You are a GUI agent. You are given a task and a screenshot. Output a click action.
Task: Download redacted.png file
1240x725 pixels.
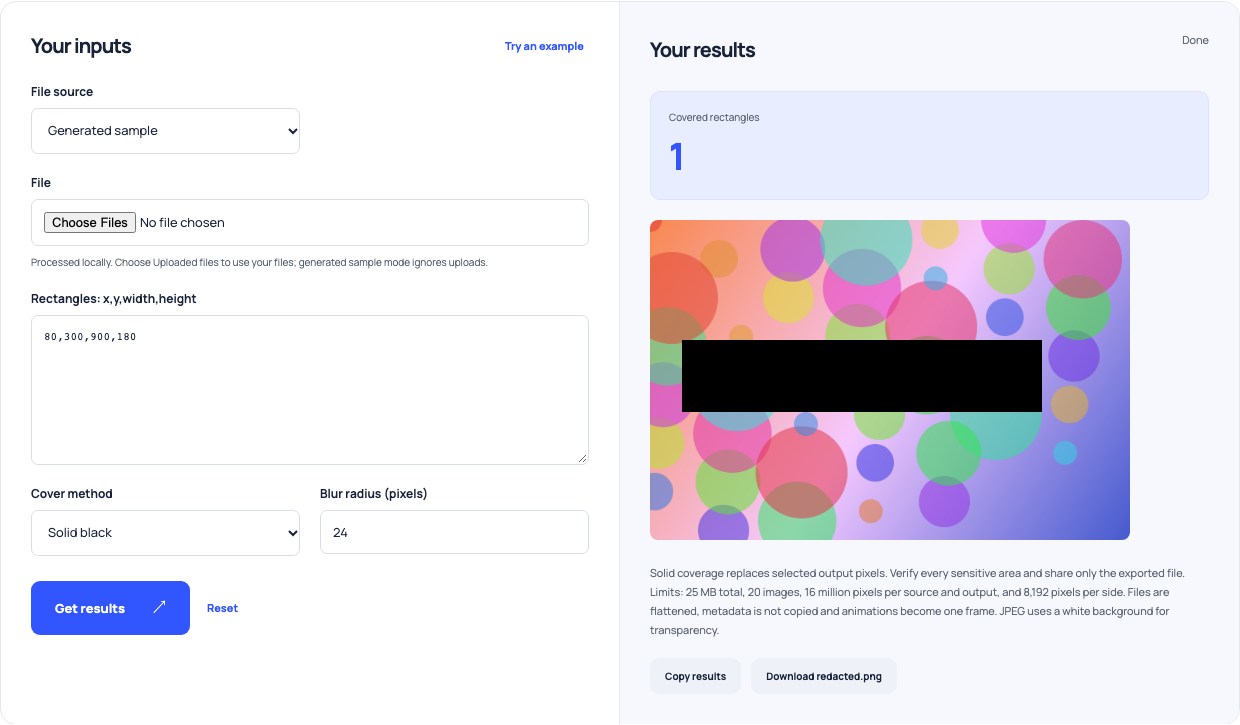point(824,676)
